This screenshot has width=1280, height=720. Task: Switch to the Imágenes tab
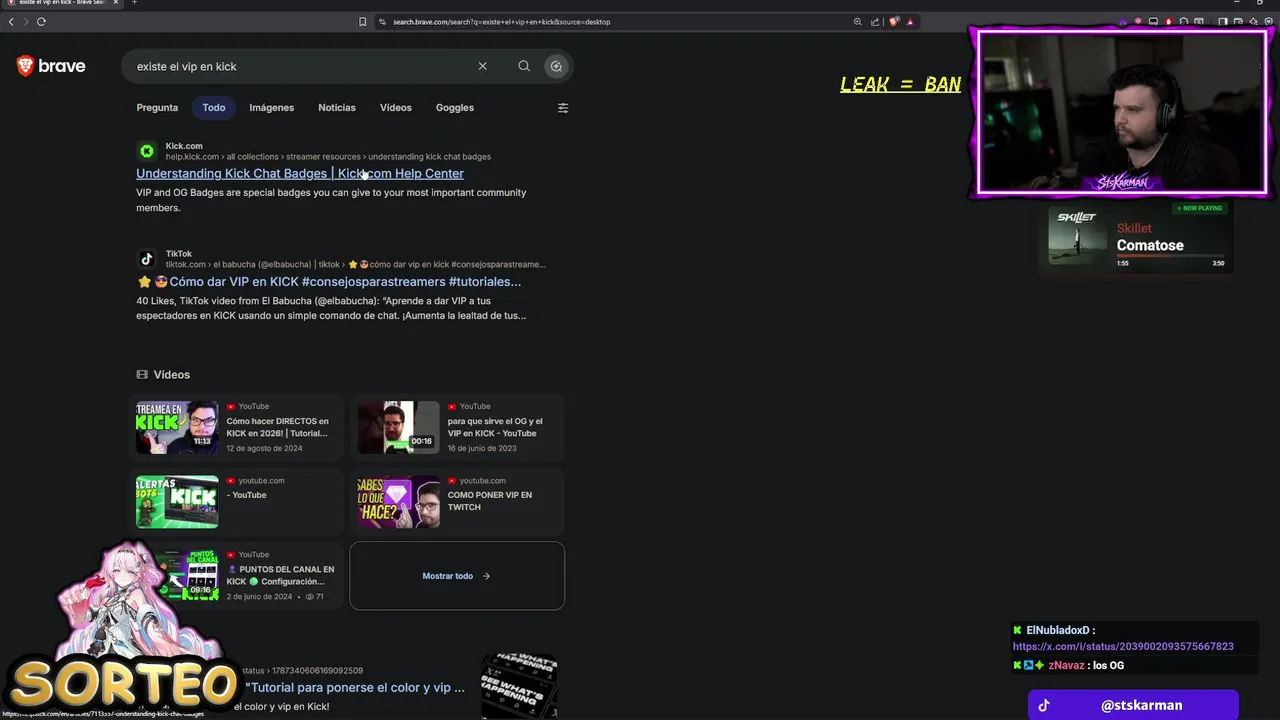pos(272,107)
